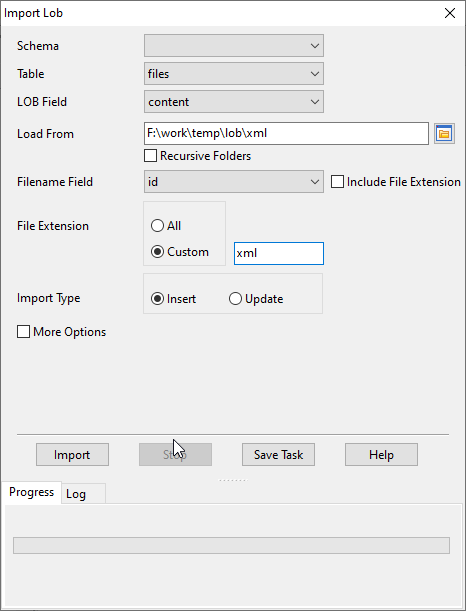The height and width of the screenshot is (611, 466).
Task: Switch import type to Update
Action: click(235, 299)
